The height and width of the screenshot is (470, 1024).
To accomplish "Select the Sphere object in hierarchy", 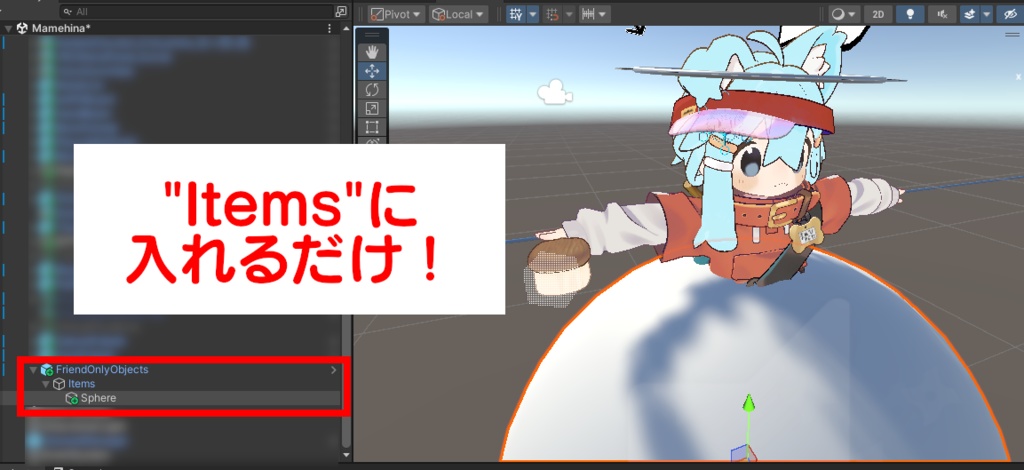I will (98, 398).
